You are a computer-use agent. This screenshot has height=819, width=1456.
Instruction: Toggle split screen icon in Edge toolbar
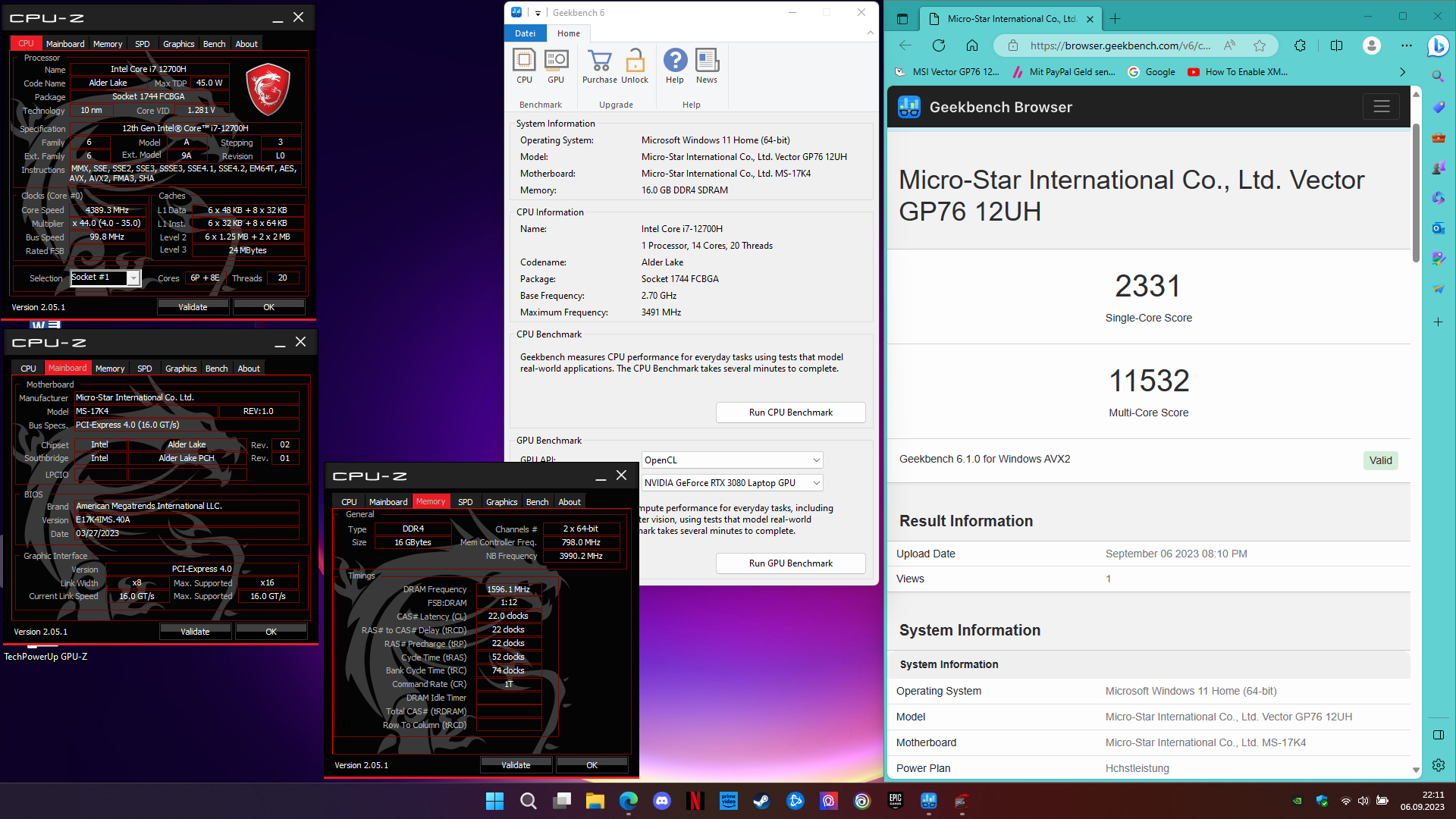pyautogui.click(x=1336, y=45)
